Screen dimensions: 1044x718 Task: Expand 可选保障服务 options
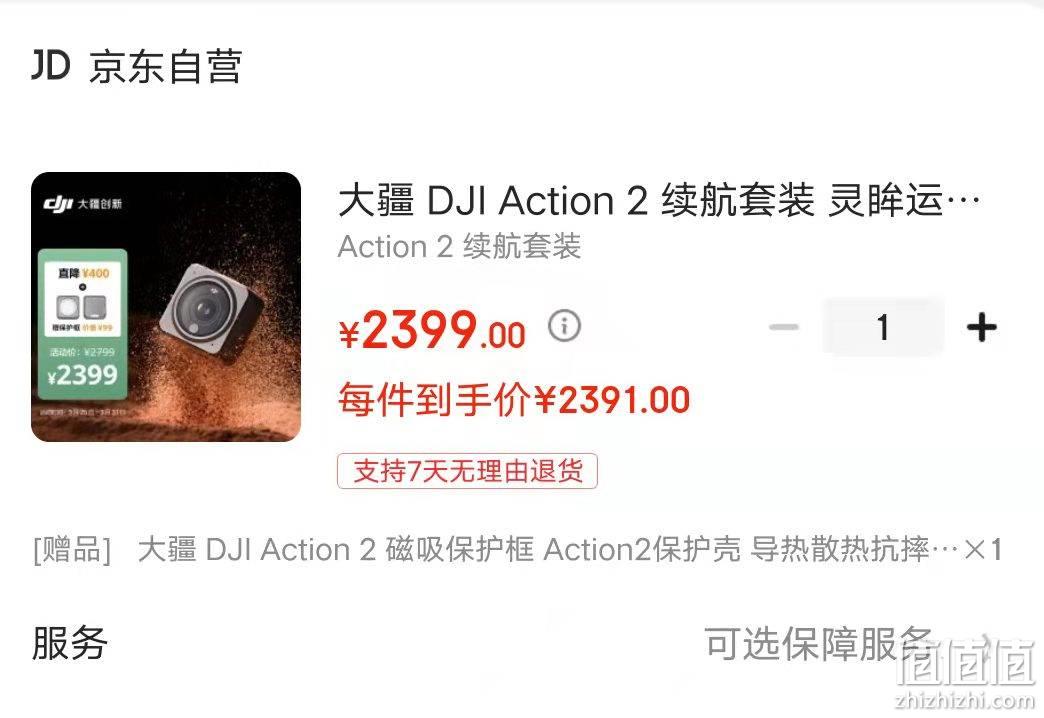click(x=818, y=643)
